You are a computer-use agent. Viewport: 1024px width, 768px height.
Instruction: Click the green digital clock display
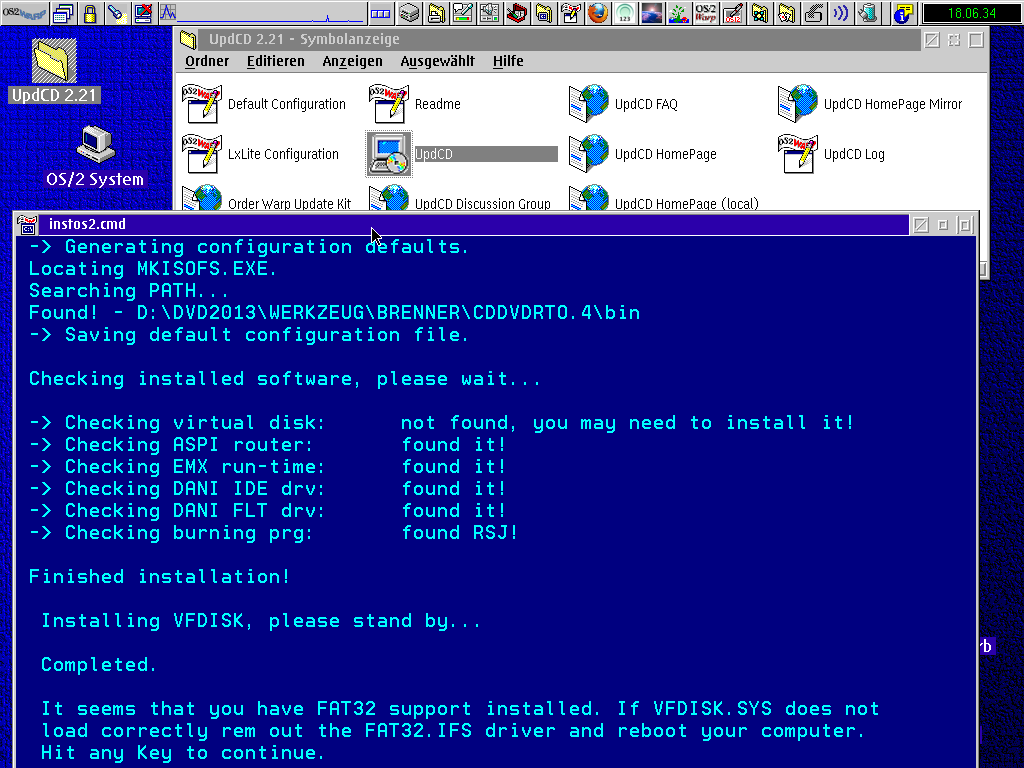972,13
